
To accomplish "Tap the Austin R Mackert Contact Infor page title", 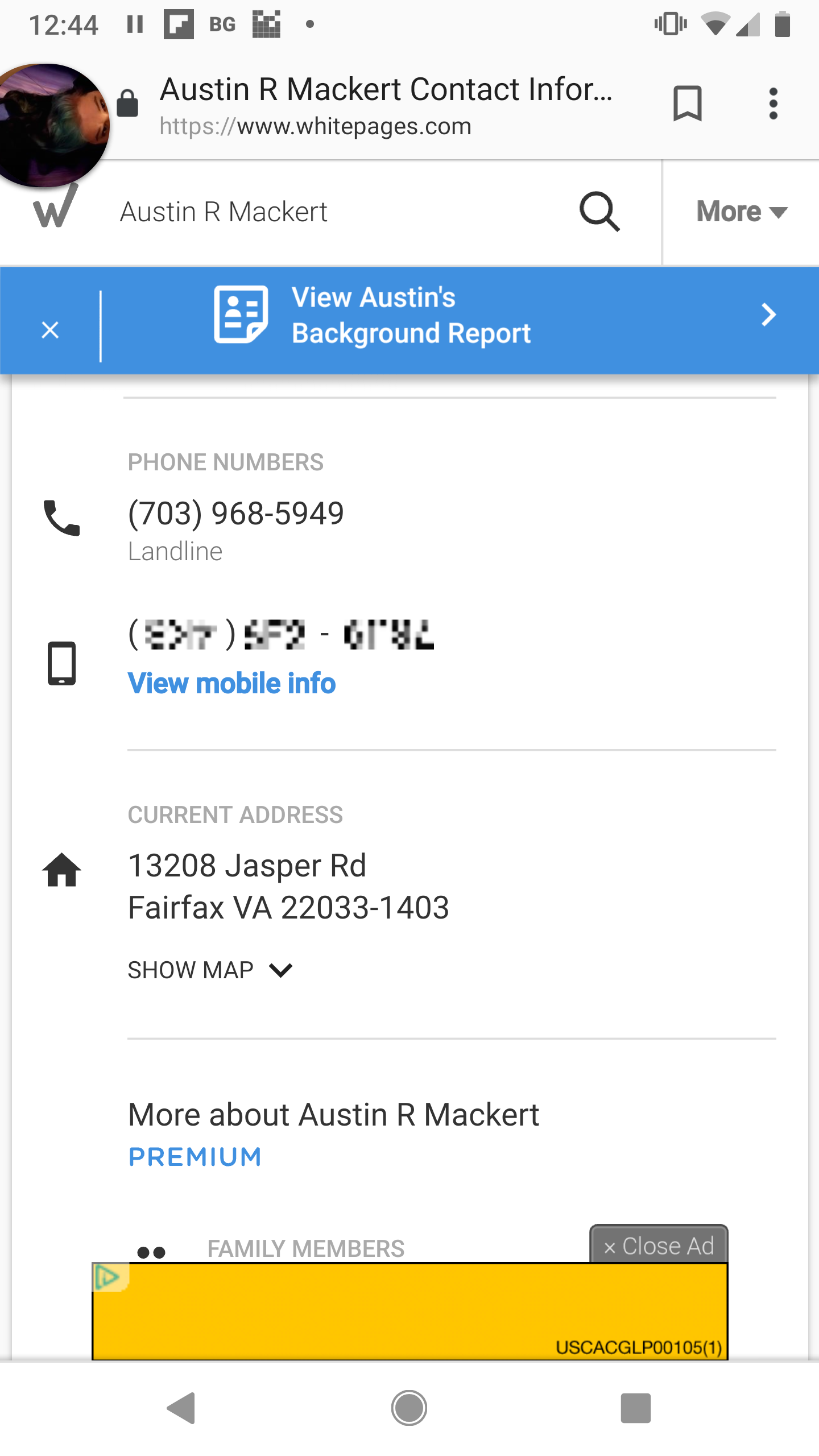I will (387, 89).
